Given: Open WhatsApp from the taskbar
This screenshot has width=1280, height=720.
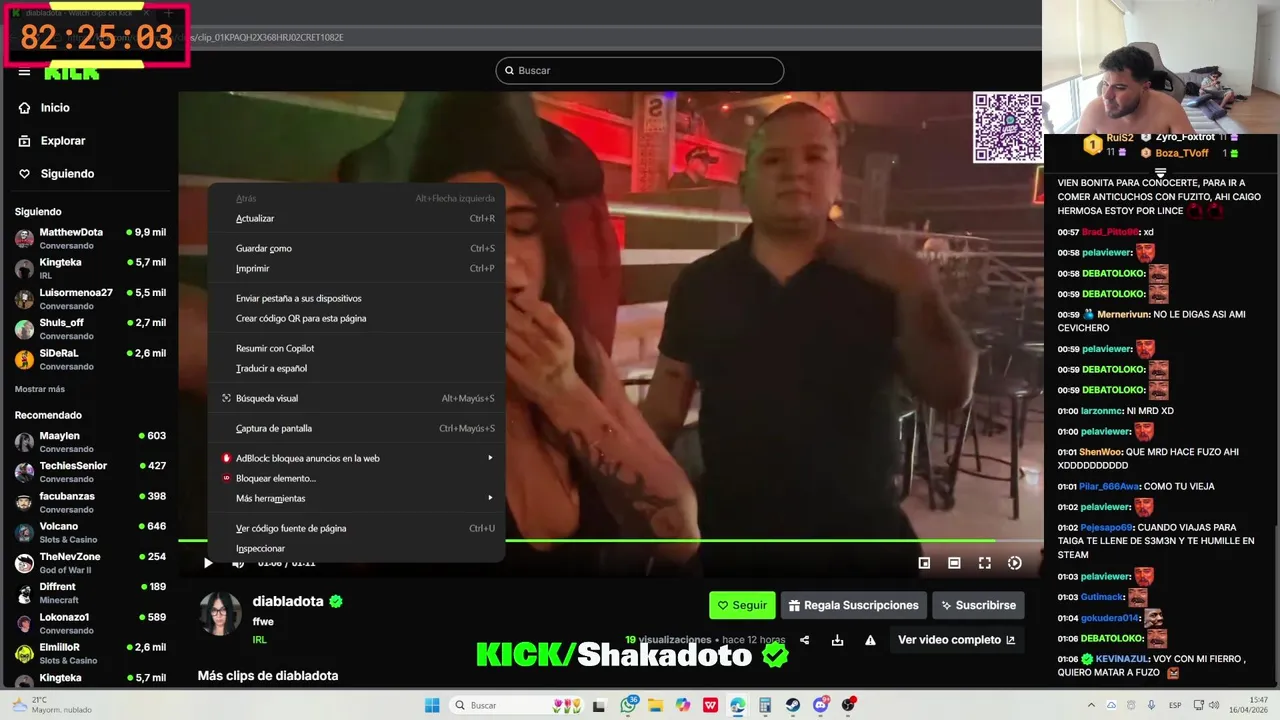Looking at the screenshot, I should [628, 705].
